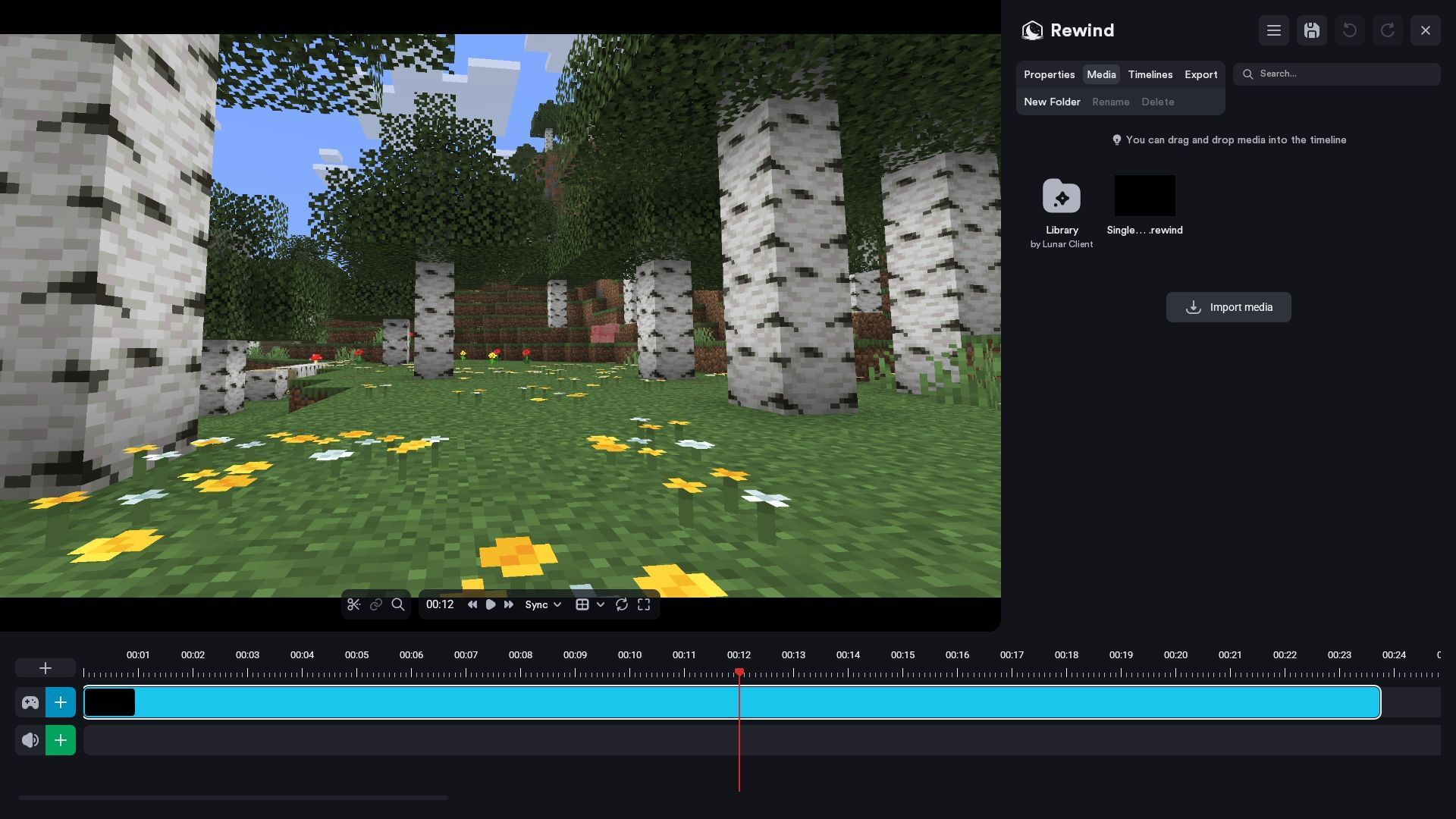Play the timeline preview

[x=491, y=604]
